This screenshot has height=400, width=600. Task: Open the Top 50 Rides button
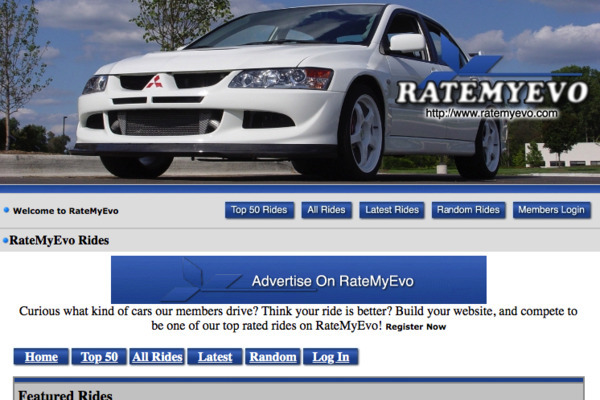click(x=259, y=210)
